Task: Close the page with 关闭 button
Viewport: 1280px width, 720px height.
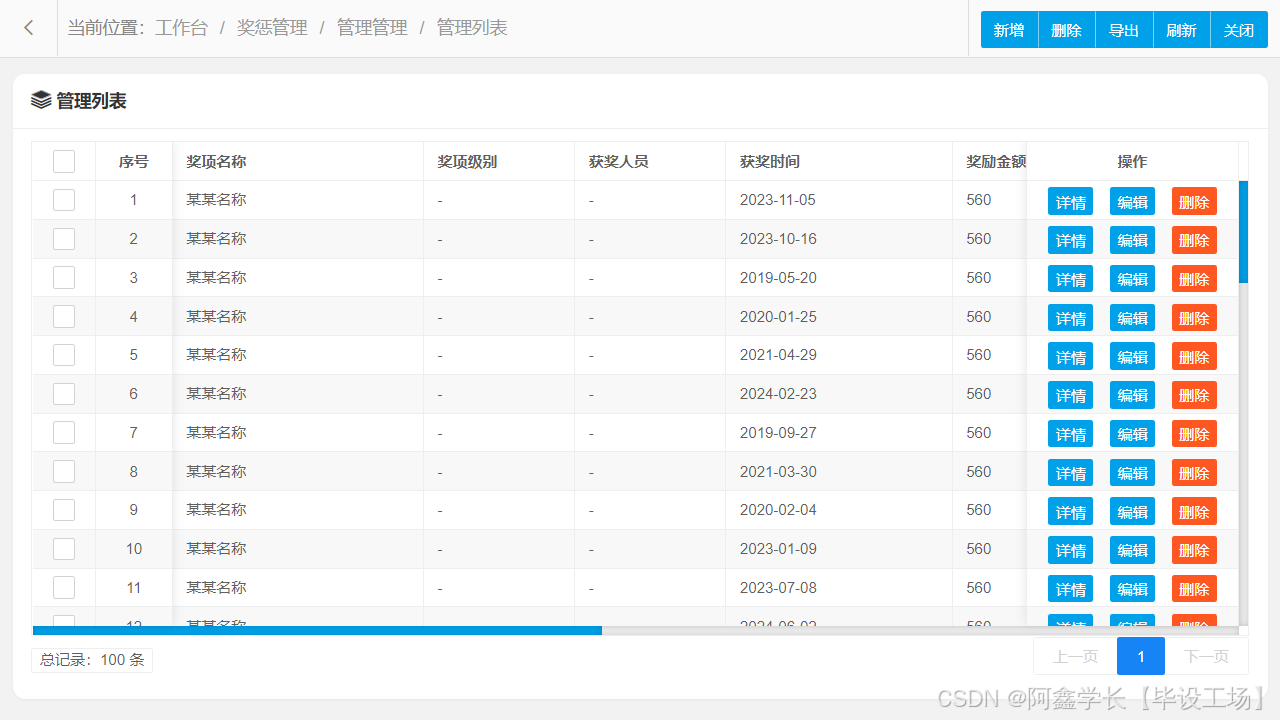Action: (1239, 30)
